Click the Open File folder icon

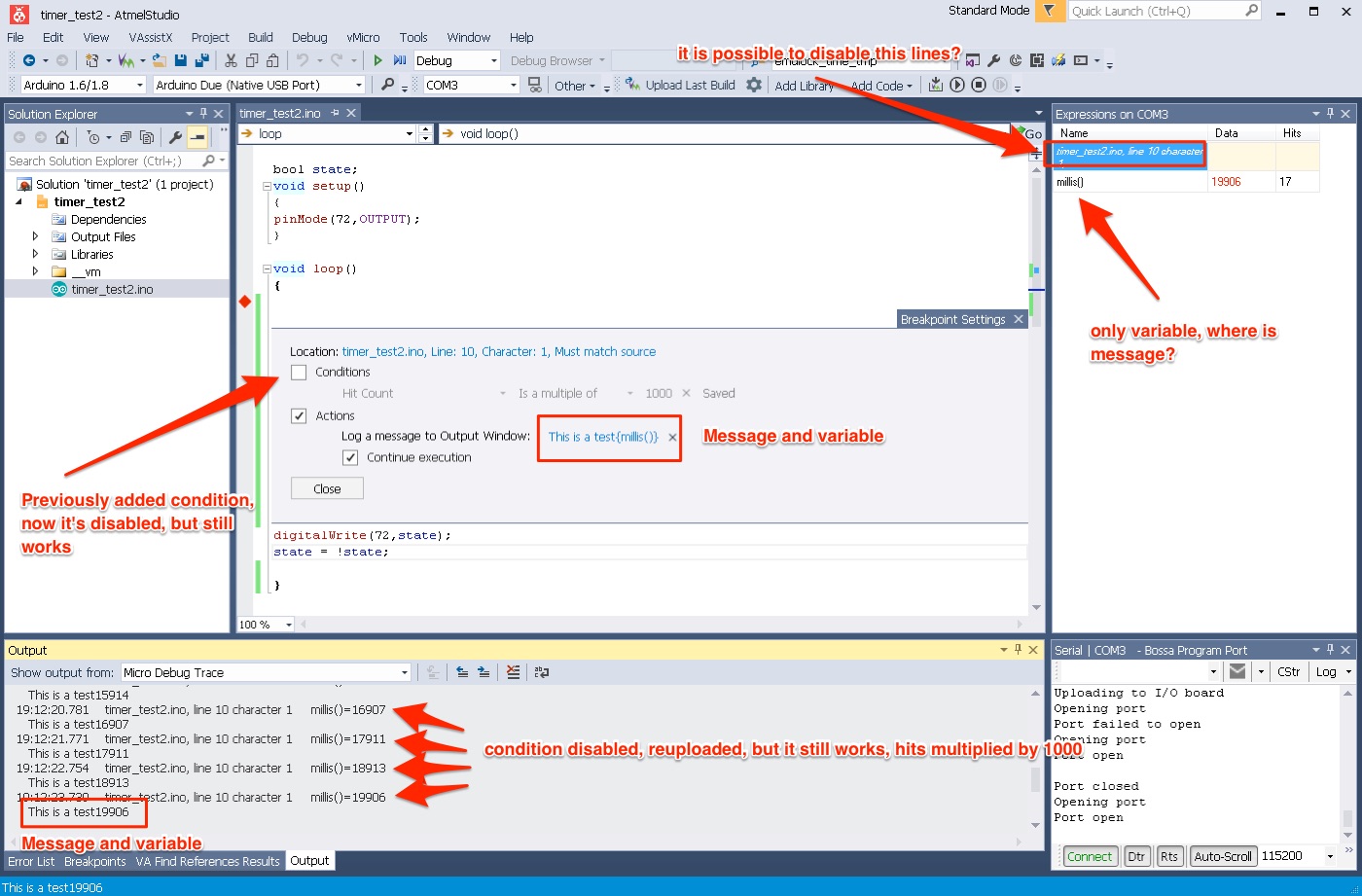tap(160, 60)
